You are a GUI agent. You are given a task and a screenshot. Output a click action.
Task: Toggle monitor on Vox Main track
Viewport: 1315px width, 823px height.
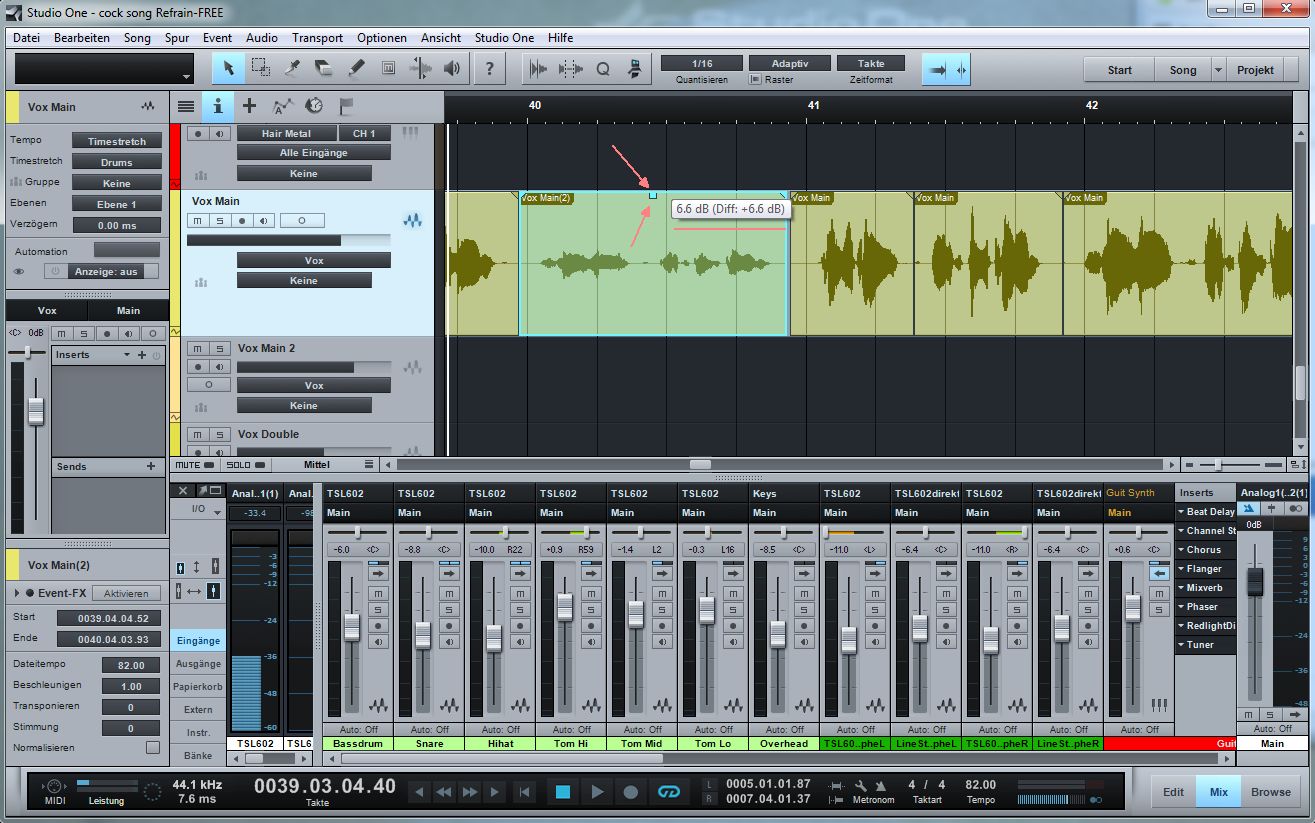[264, 220]
